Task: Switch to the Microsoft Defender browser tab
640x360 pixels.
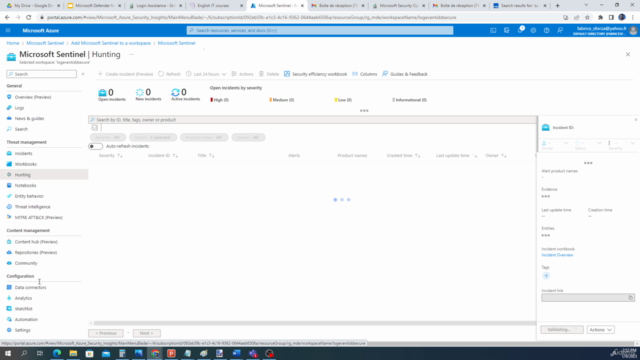Action: click(x=94, y=6)
